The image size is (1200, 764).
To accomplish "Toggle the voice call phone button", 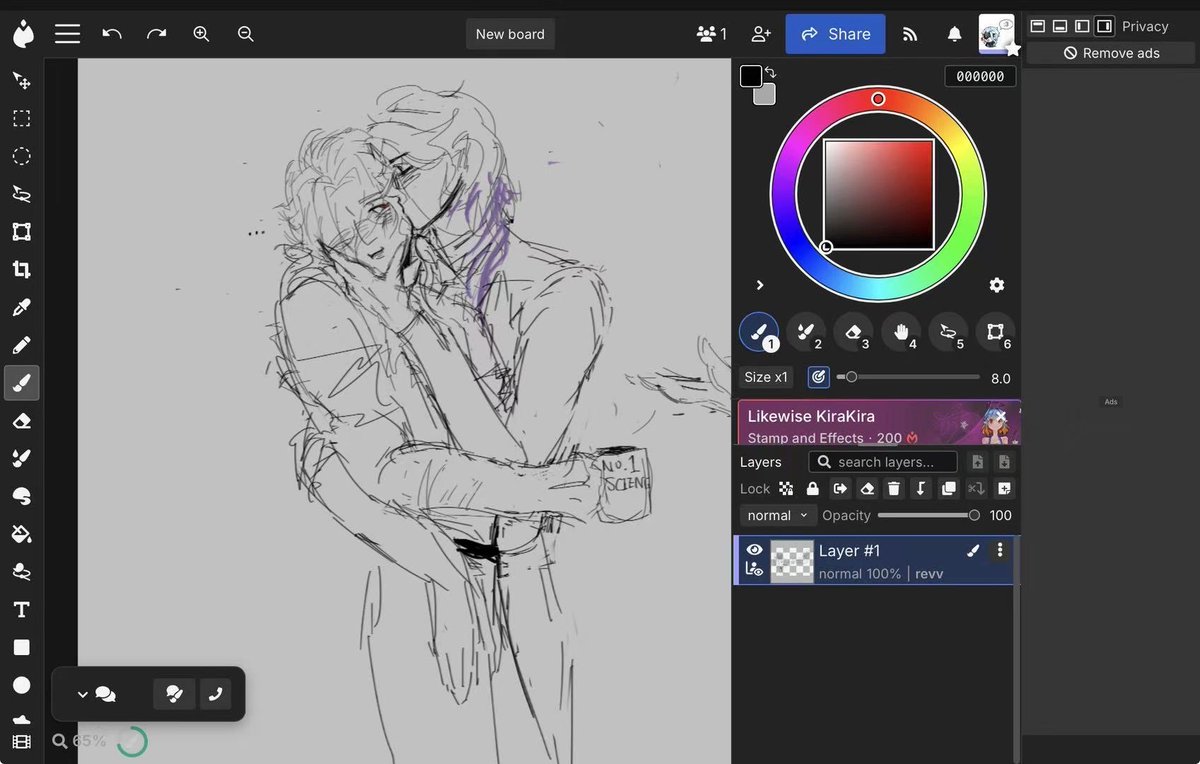I will click(215, 694).
